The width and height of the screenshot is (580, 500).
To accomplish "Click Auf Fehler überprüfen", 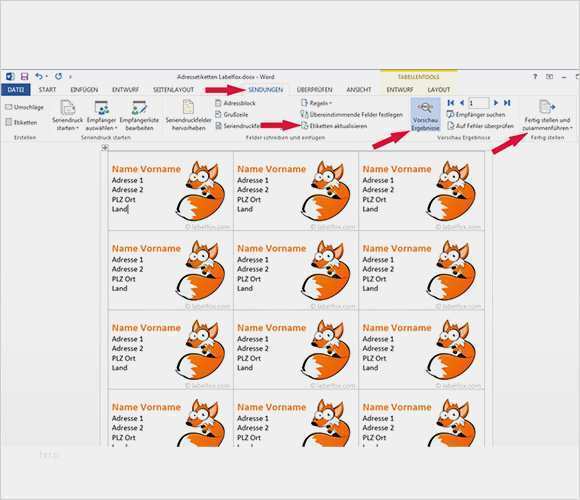I will coord(480,126).
